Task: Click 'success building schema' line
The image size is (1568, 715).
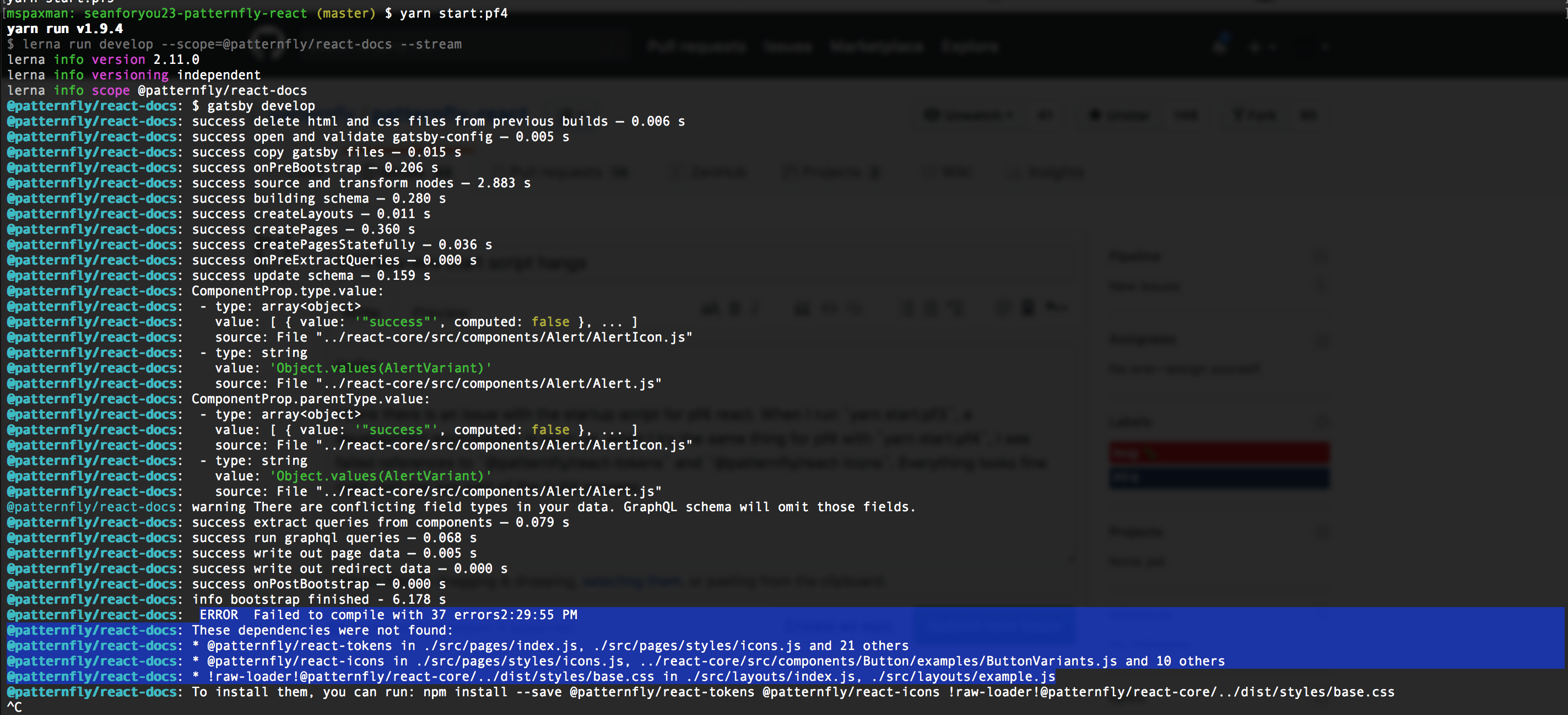Action: point(226,198)
